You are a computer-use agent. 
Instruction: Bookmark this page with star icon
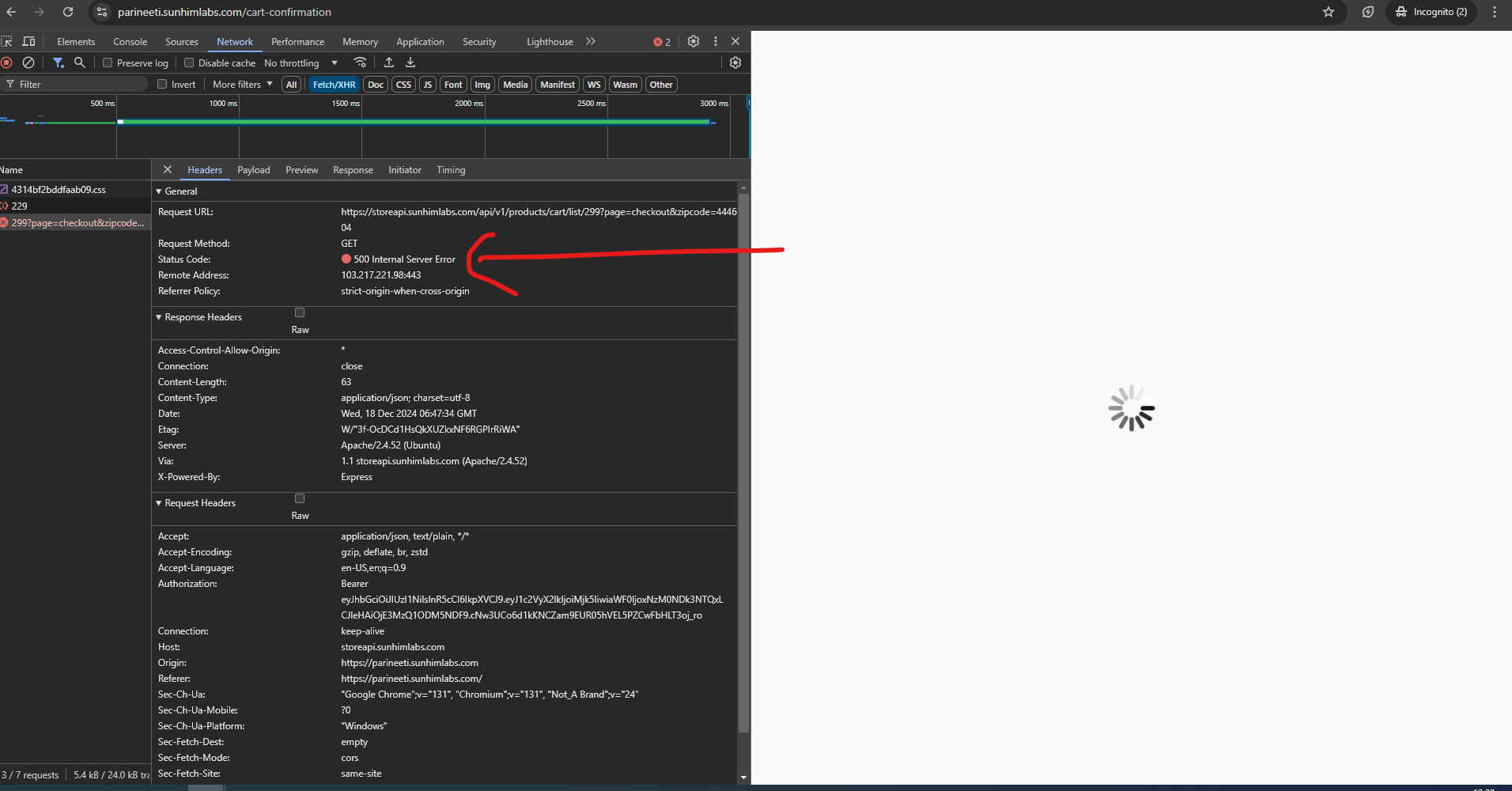pyautogui.click(x=1329, y=12)
